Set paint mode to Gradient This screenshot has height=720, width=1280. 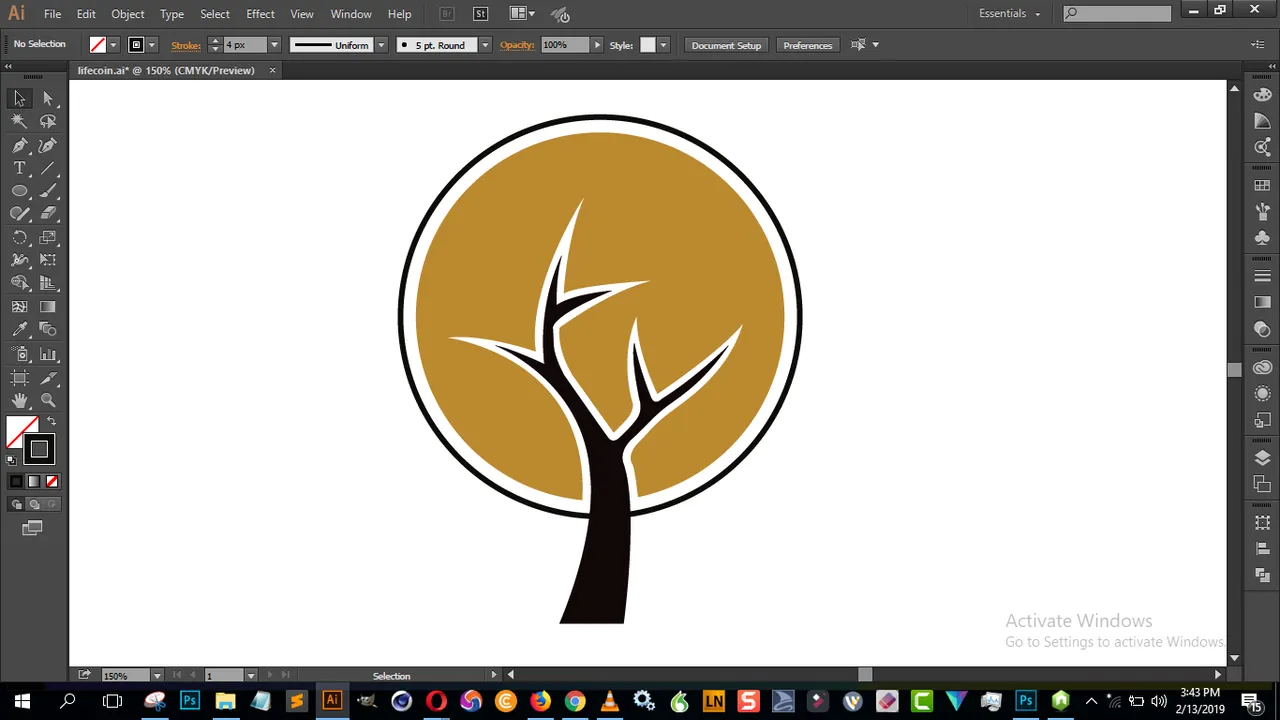pyautogui.click(x=34, y=482)
